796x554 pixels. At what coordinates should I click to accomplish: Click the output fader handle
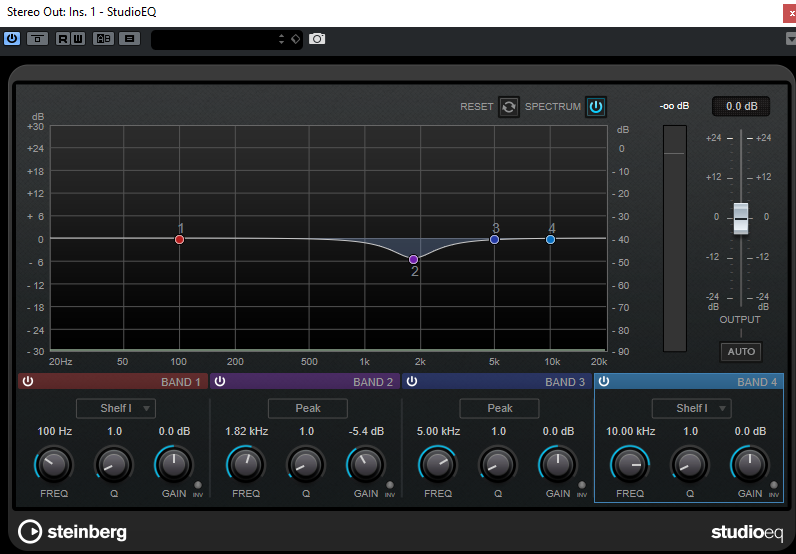click(741, 218)
